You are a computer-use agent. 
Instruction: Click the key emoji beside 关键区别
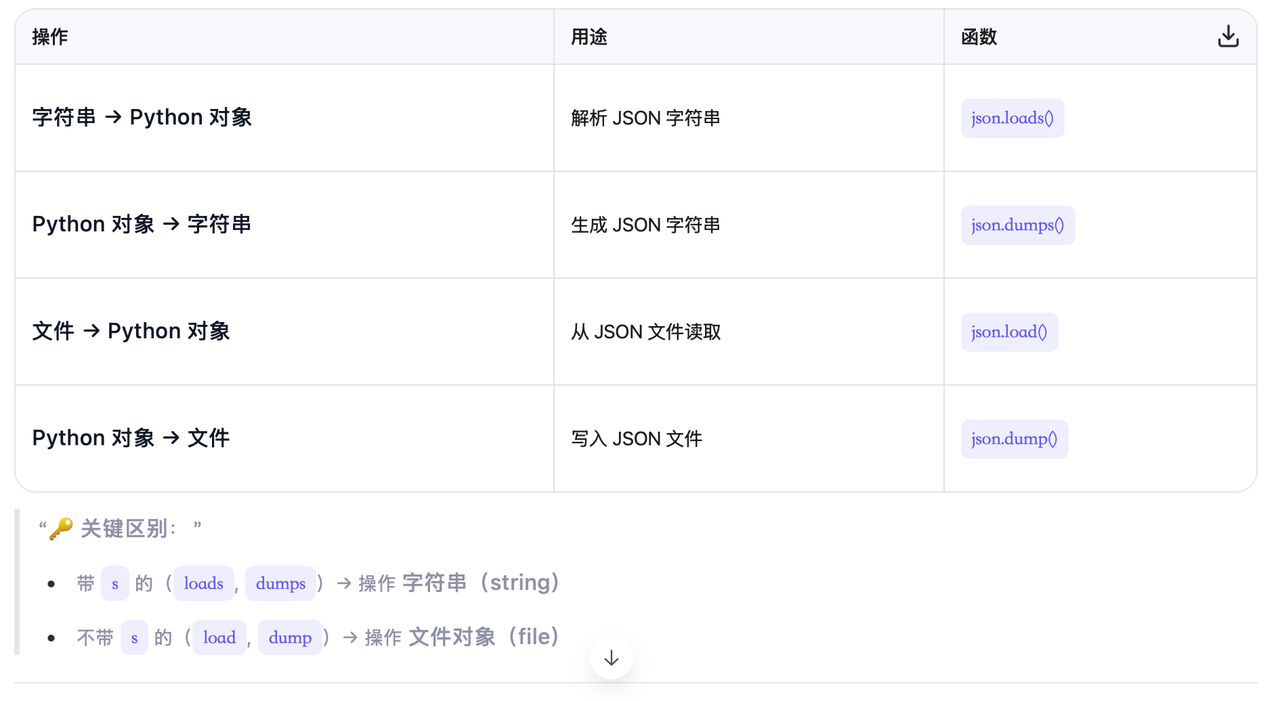[62, 528]
